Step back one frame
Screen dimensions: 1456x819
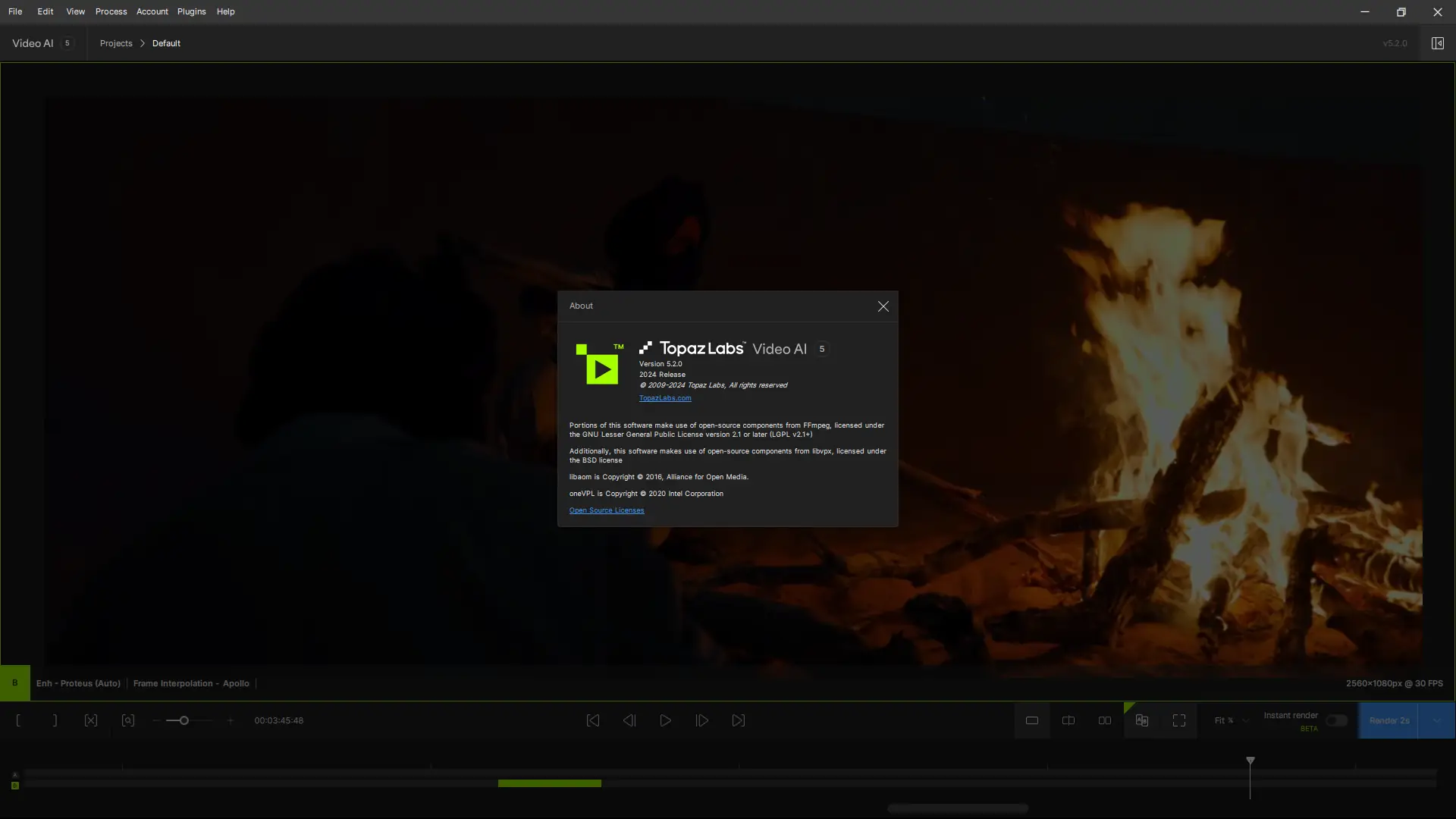coord(629,720)
